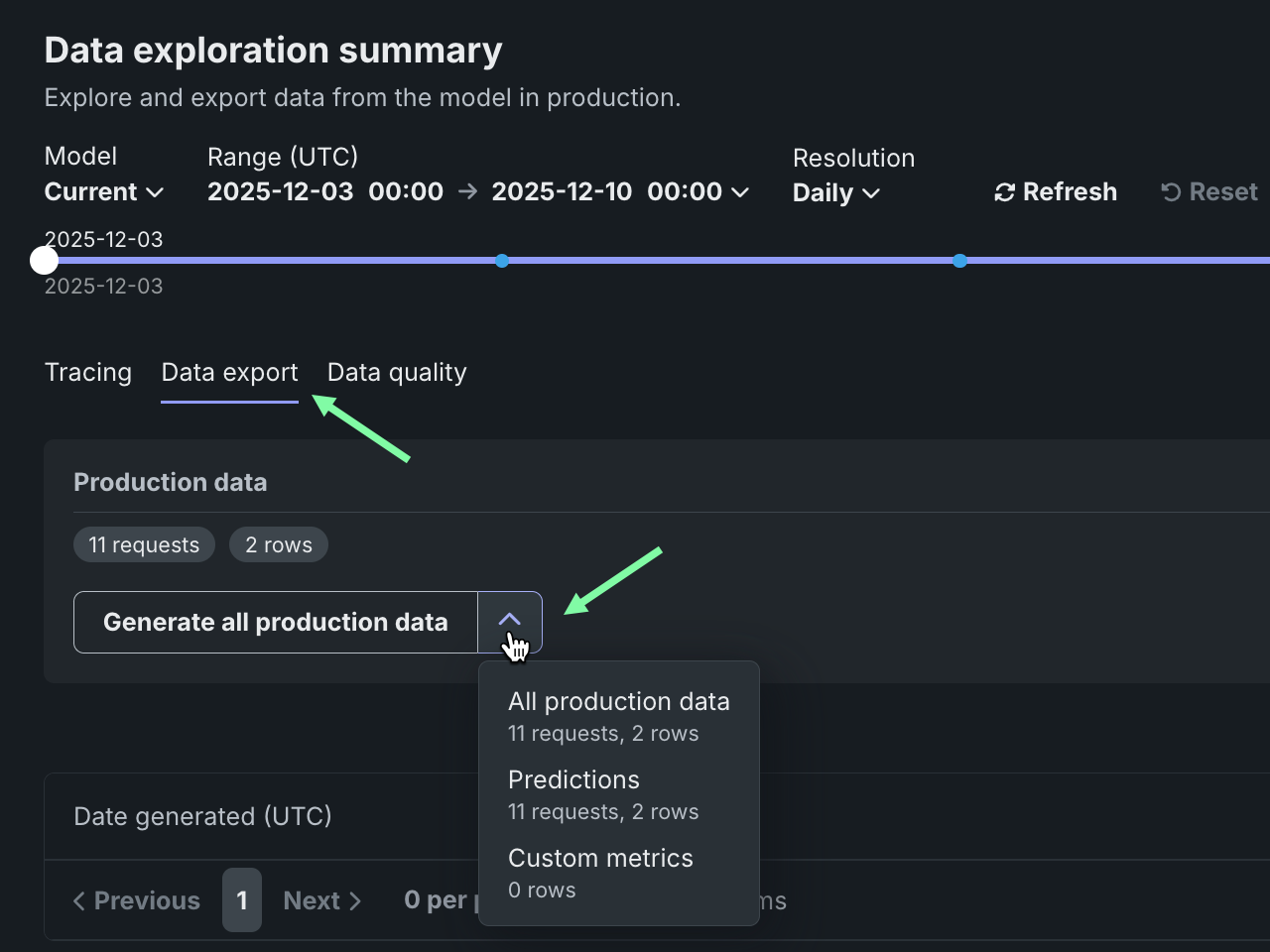Select Predictions from the dropdown menu
Screen dimensions: 1270x952
tap(603, 794)
